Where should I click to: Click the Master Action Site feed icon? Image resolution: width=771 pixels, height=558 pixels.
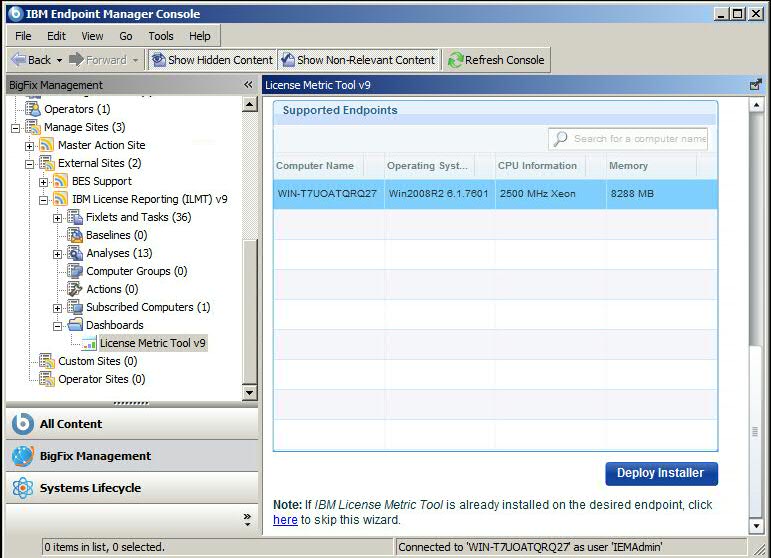[x=47, y=145]
